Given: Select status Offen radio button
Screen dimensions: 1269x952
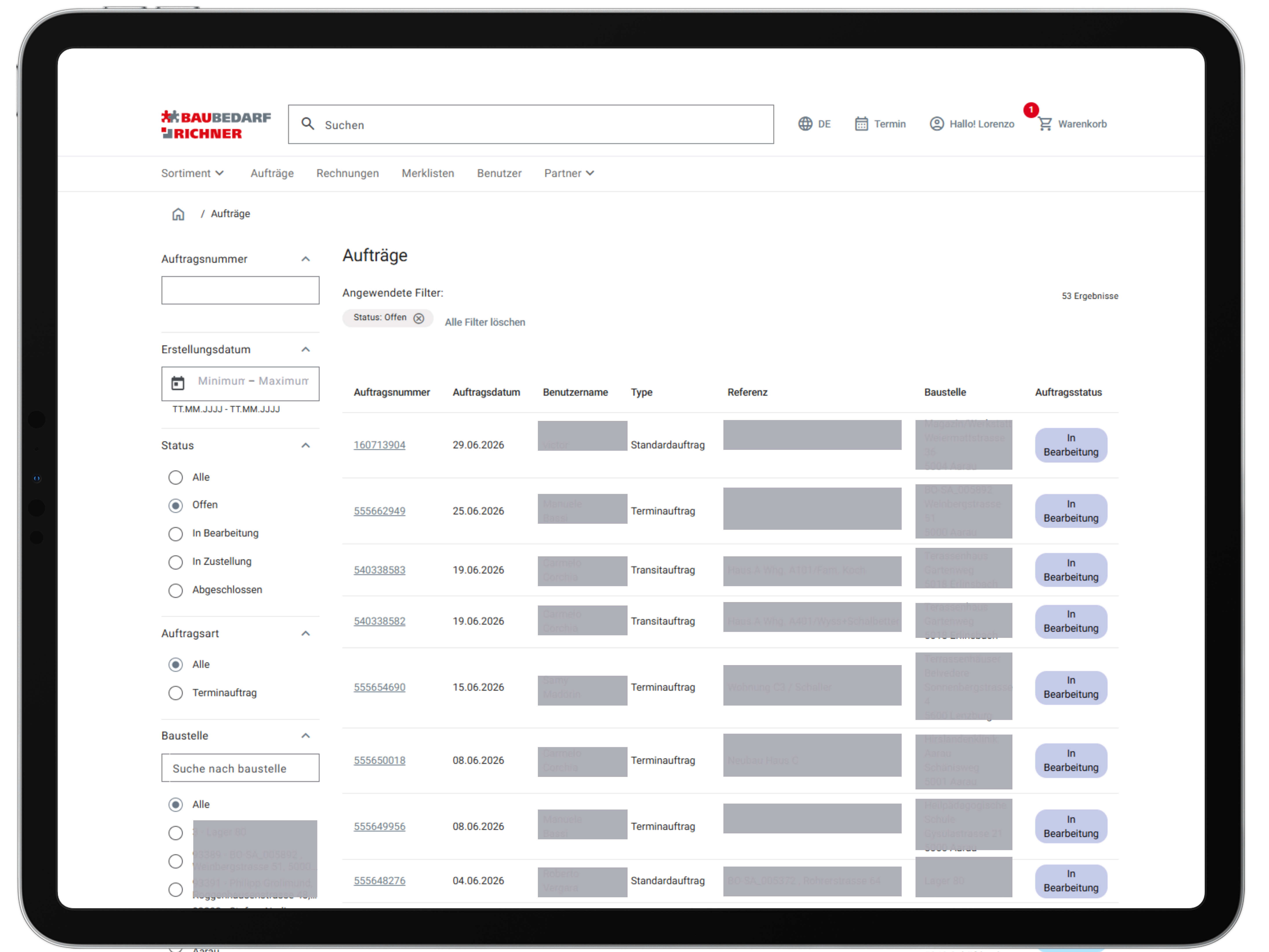Looking at the screenshot, I should point(176,505).
